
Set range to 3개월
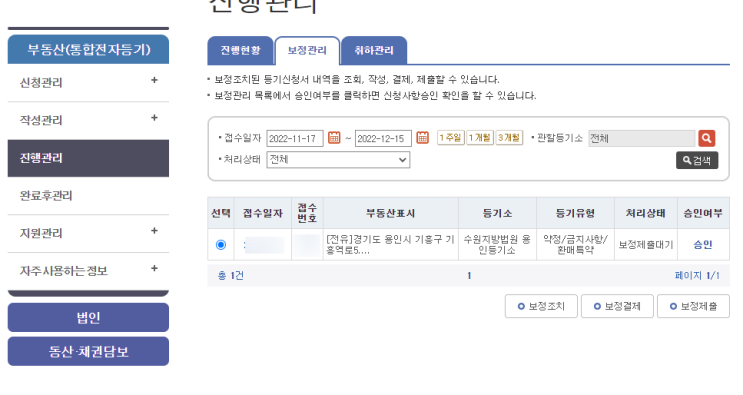coord(509,138)
